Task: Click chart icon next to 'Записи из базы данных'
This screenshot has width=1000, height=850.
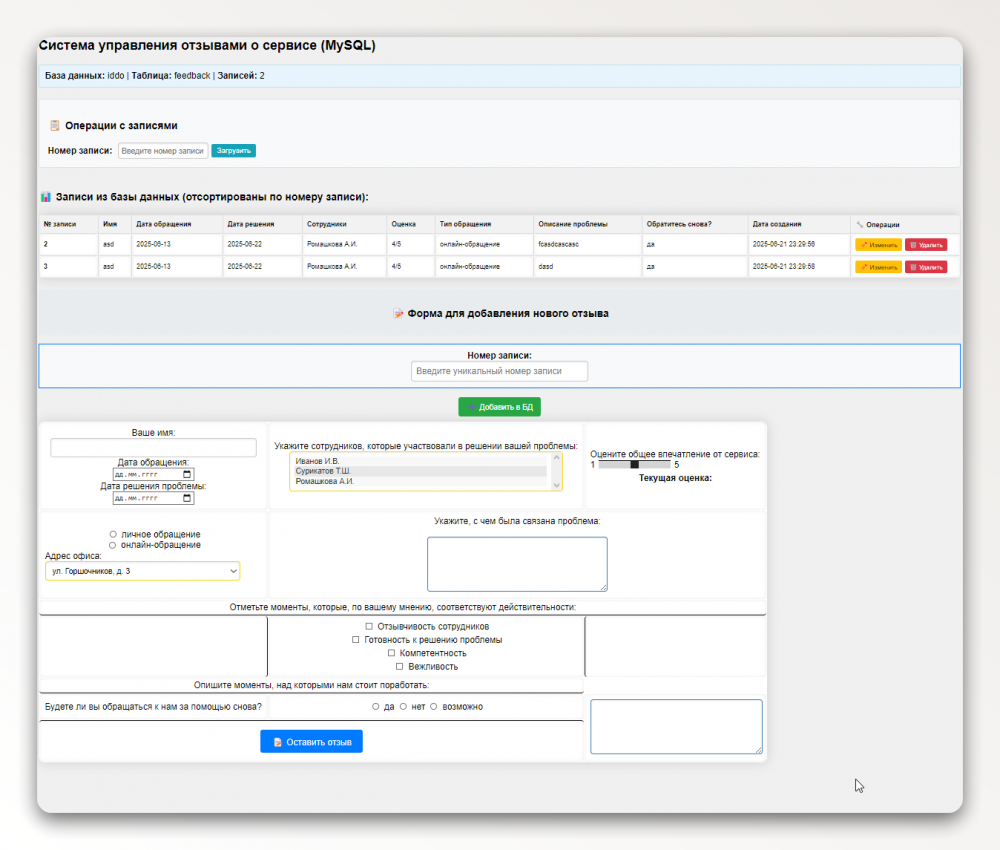Action: 46,197
